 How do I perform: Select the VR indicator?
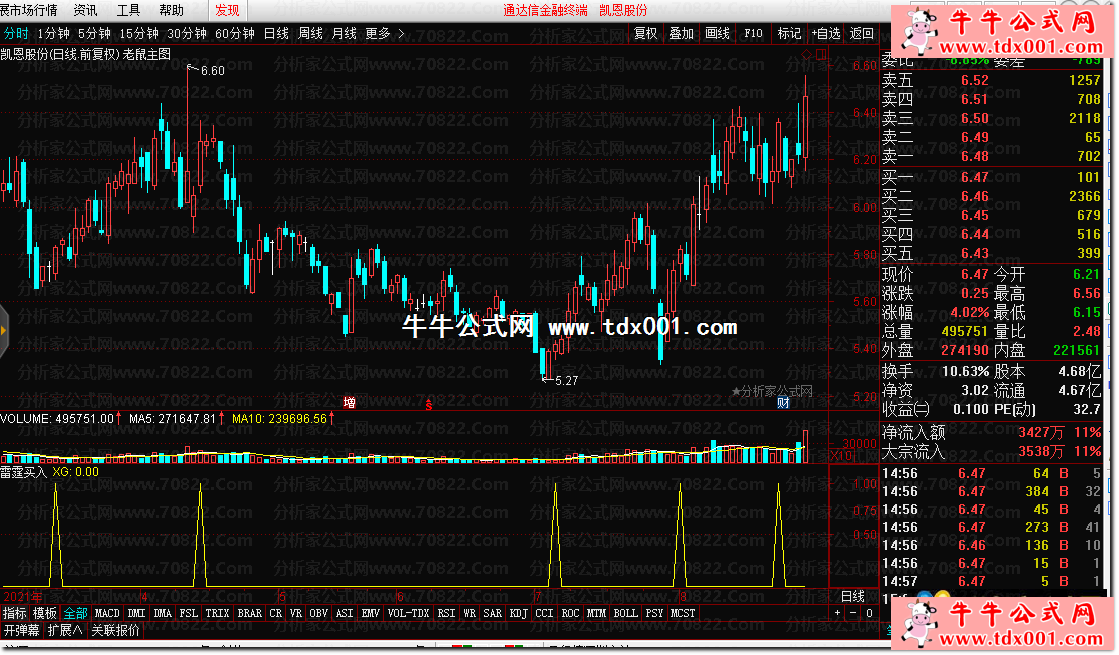coord(296,613)
